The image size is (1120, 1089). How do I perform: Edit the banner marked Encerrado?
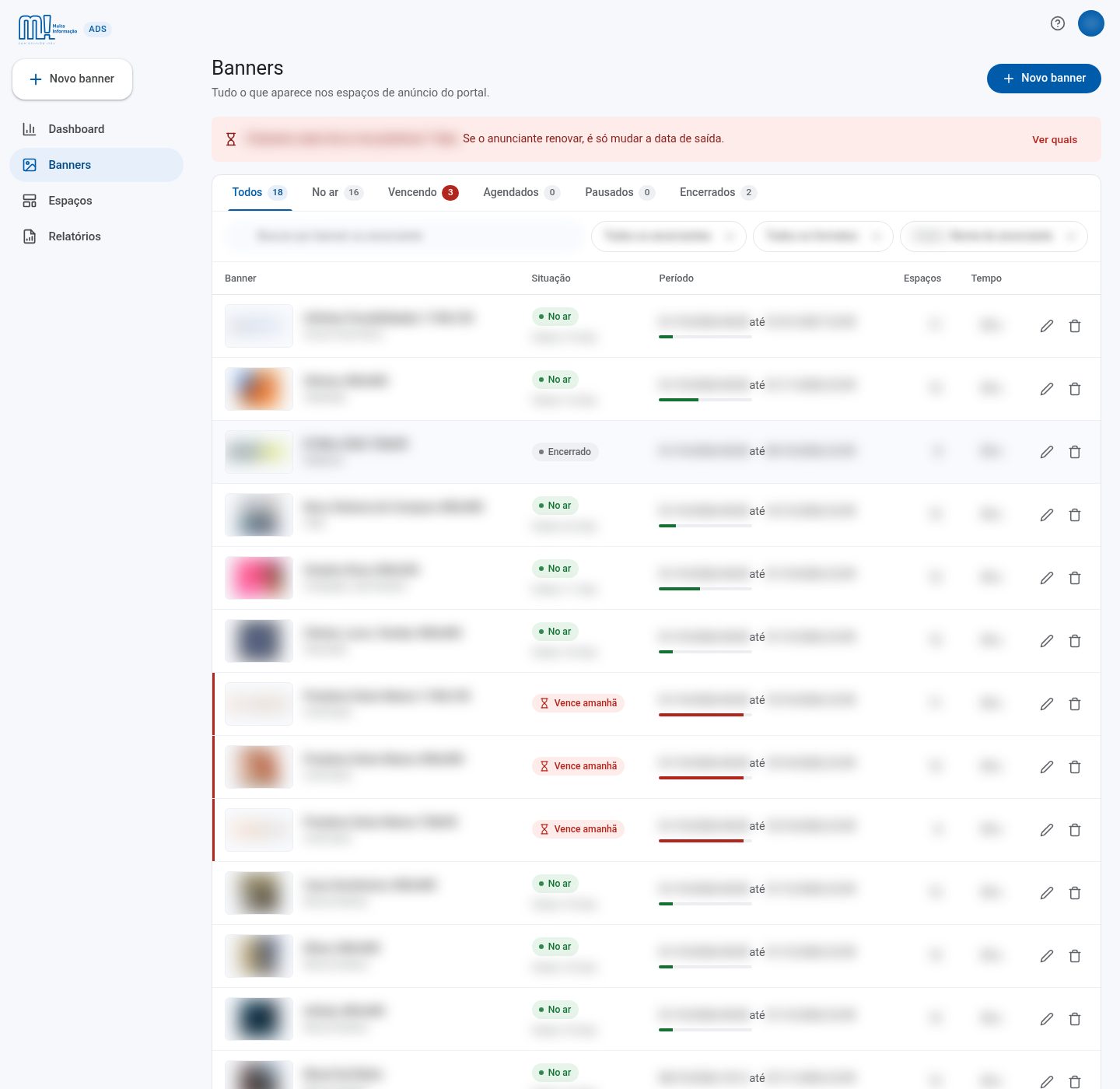(x=1047, y=452)
